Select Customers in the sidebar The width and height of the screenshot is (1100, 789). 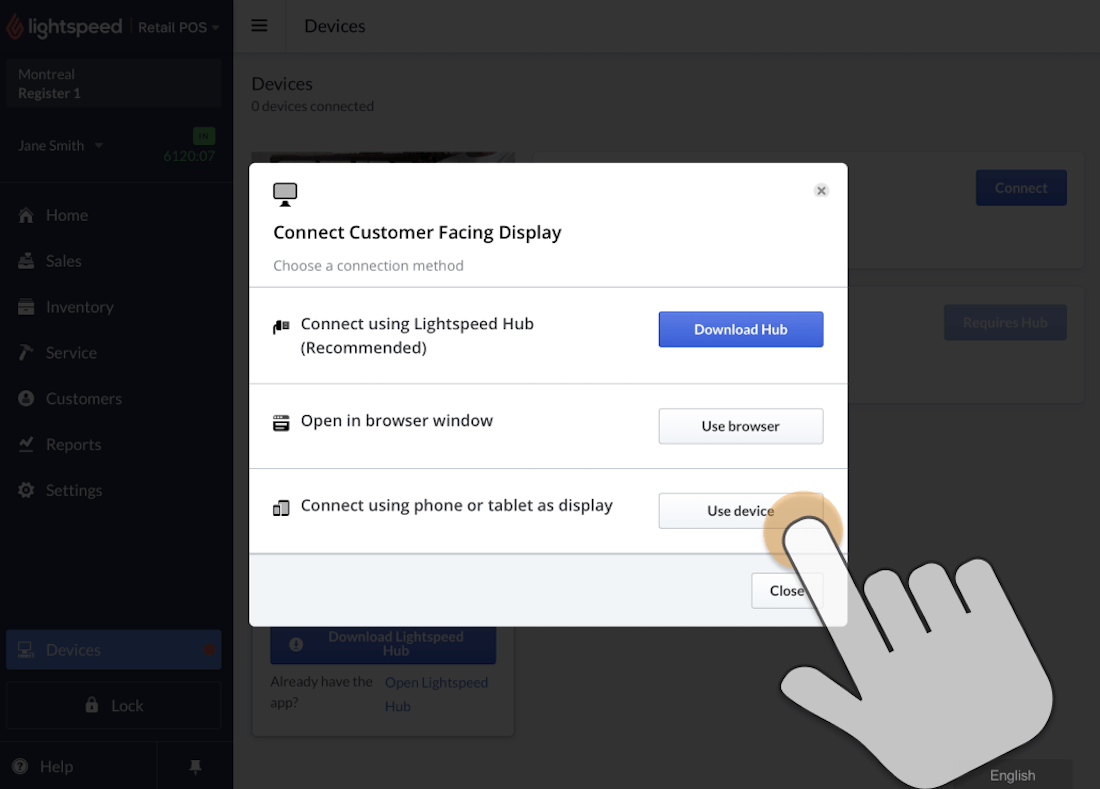(x=83, y=398)
